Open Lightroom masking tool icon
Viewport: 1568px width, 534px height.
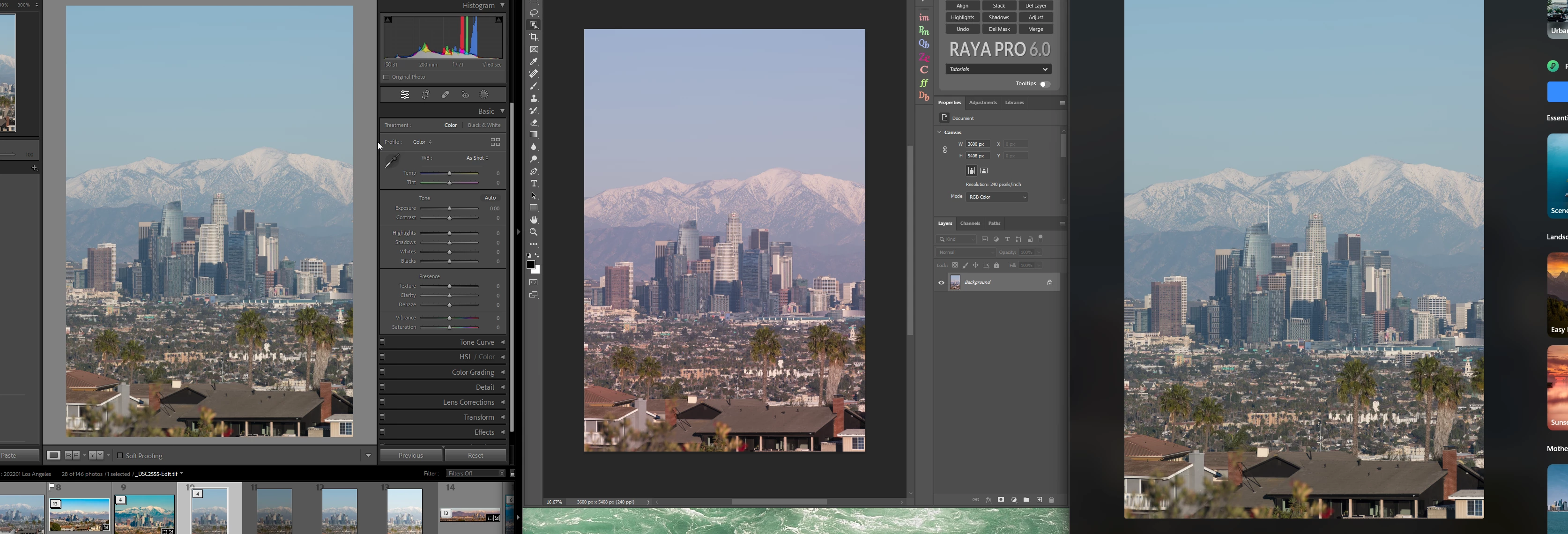point(484,94)
